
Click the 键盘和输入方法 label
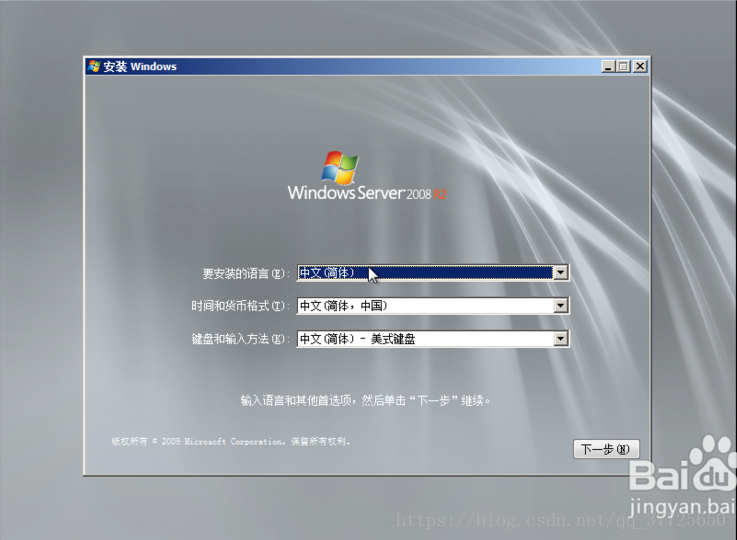pyautogui.click(x=240, y=339)
